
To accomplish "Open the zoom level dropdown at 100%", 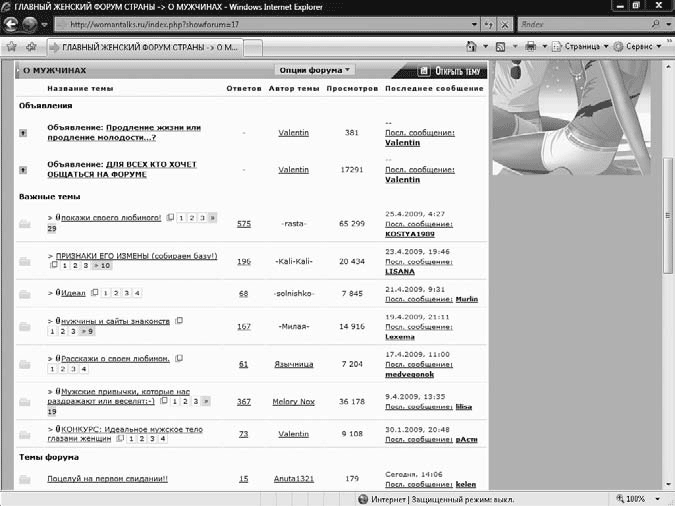I will tap(641, 497).
